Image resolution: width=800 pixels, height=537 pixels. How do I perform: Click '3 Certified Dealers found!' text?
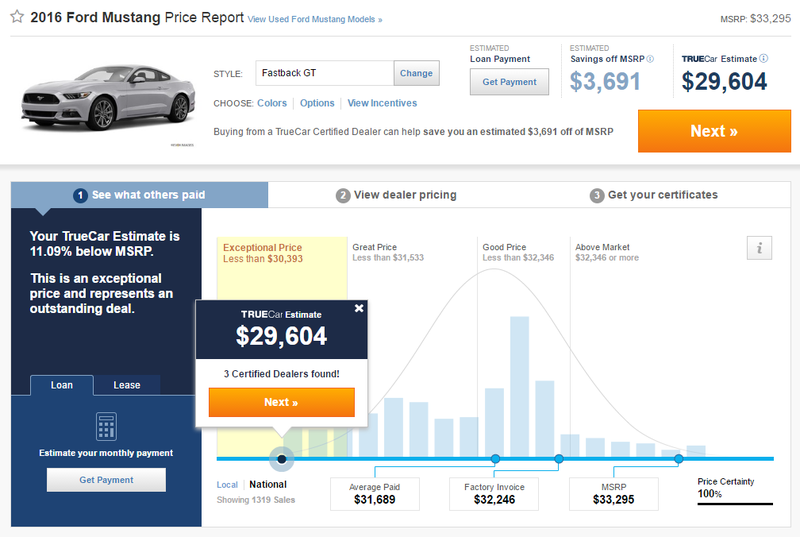pos(282,374)
